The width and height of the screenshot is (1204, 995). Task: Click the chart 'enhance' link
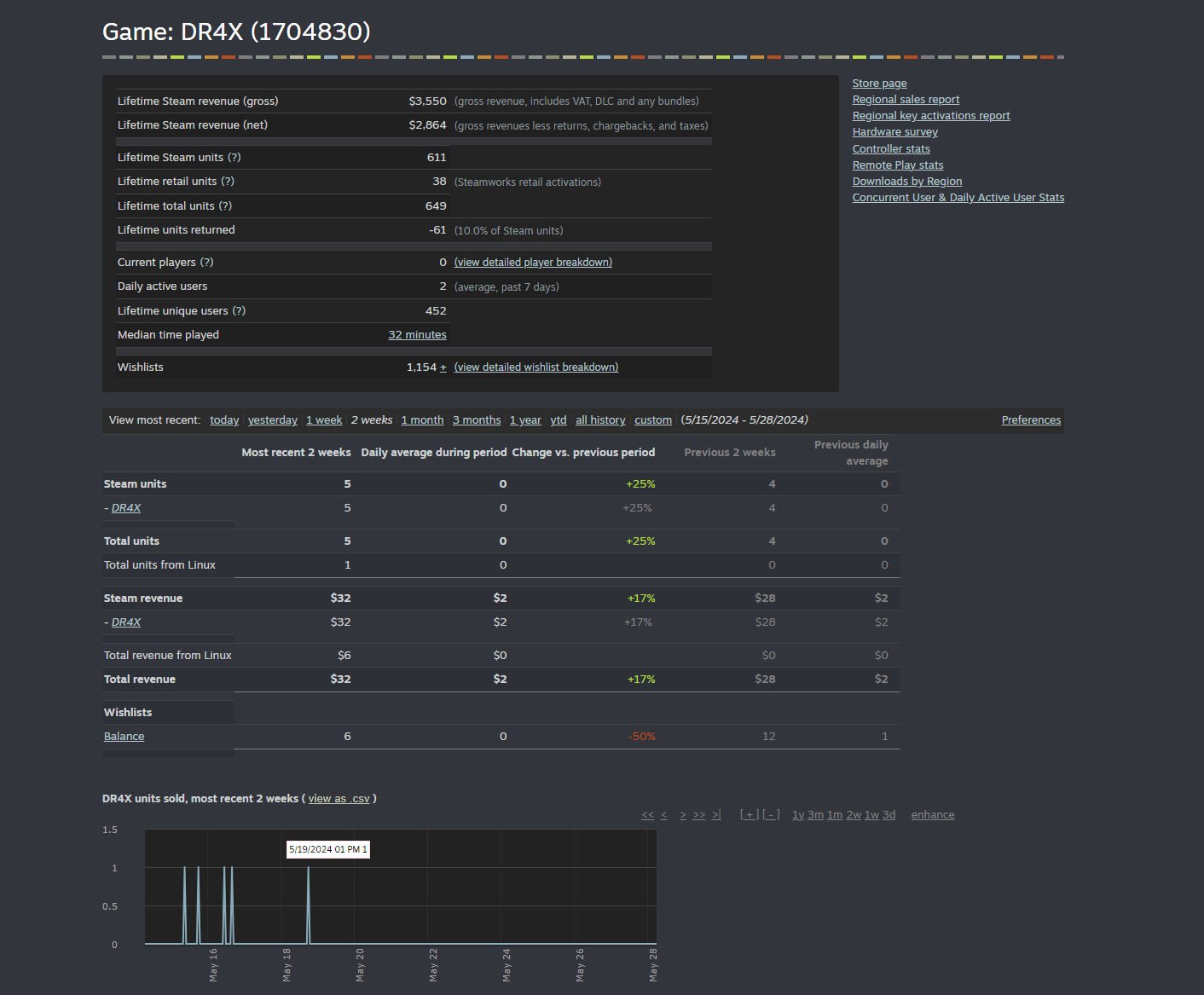coord(933,814)
